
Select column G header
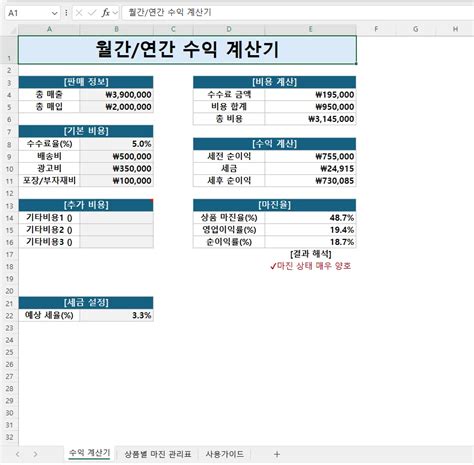[416, 29]
